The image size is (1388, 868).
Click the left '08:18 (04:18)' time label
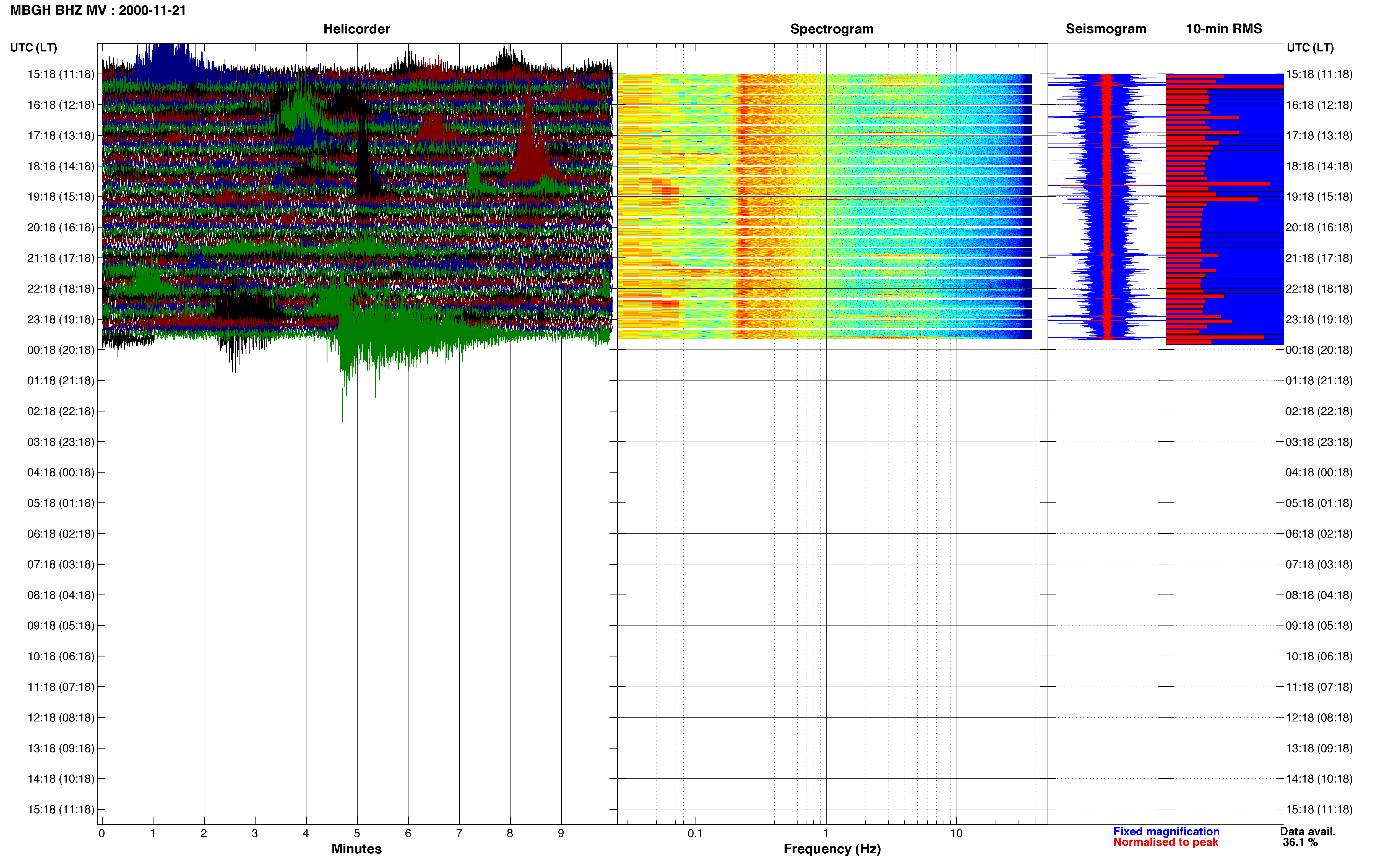pos(61,595)
